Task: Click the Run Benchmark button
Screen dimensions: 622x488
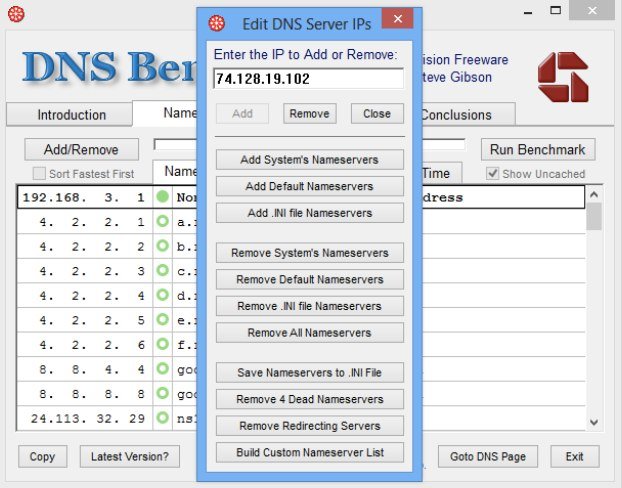Action: tap(538, 150)
